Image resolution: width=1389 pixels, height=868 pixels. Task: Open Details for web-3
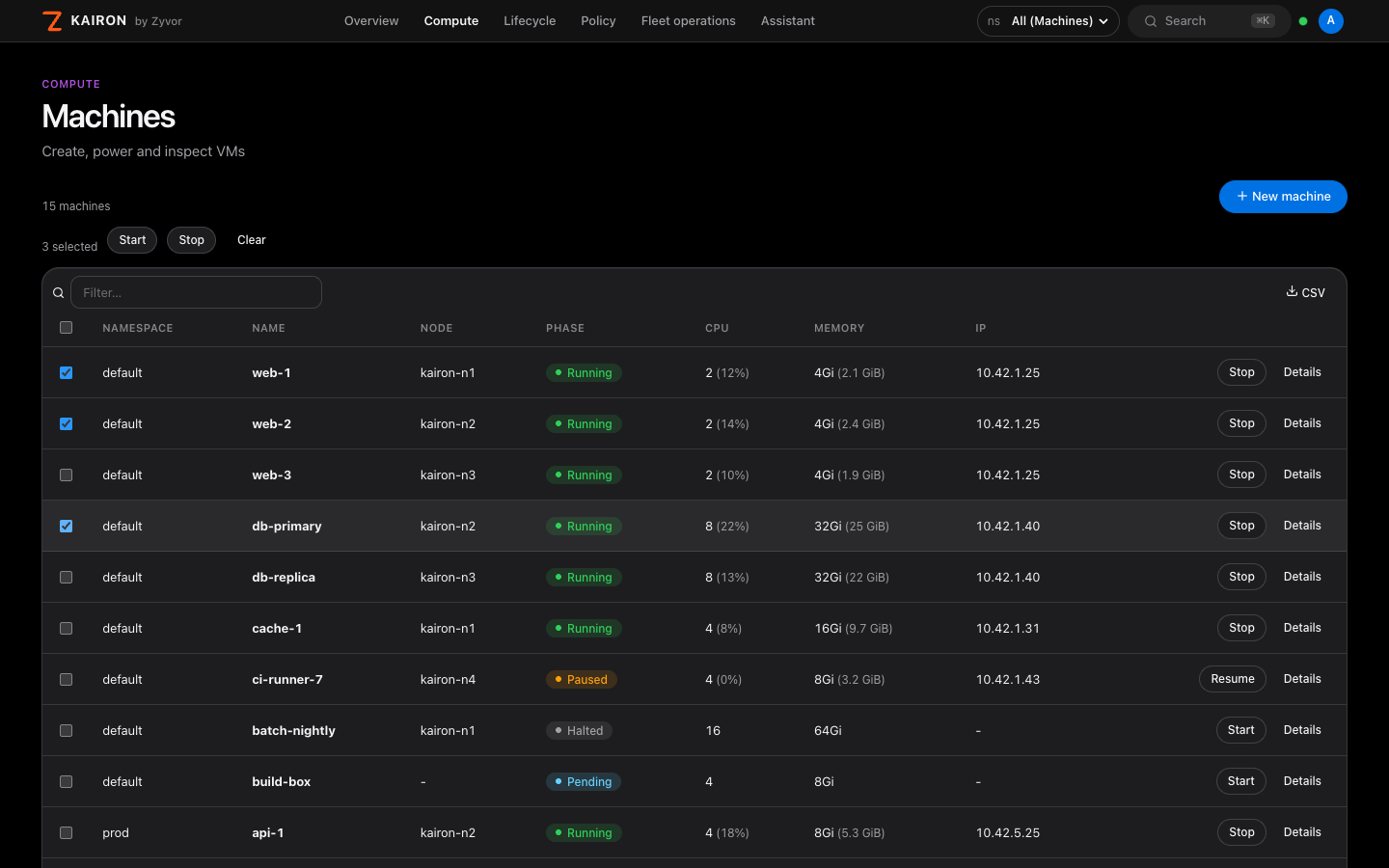(1302, 475)
